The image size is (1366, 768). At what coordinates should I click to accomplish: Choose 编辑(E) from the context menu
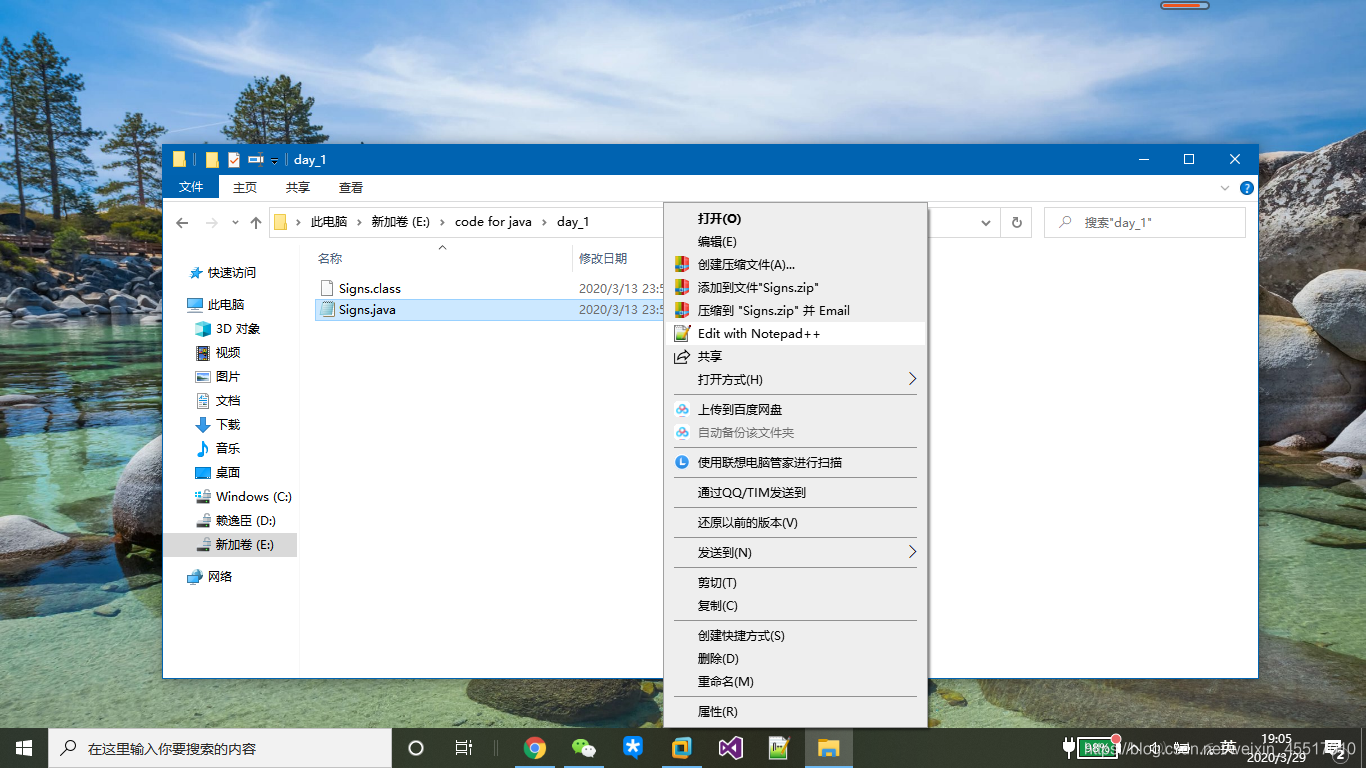click(796, 241)
